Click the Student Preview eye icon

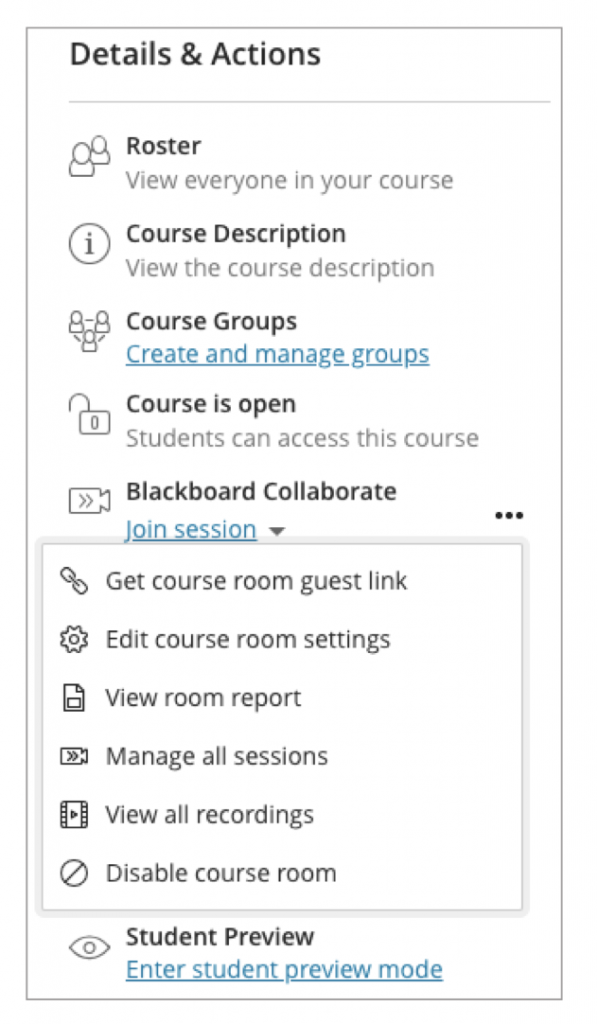[x=89, y=947]
